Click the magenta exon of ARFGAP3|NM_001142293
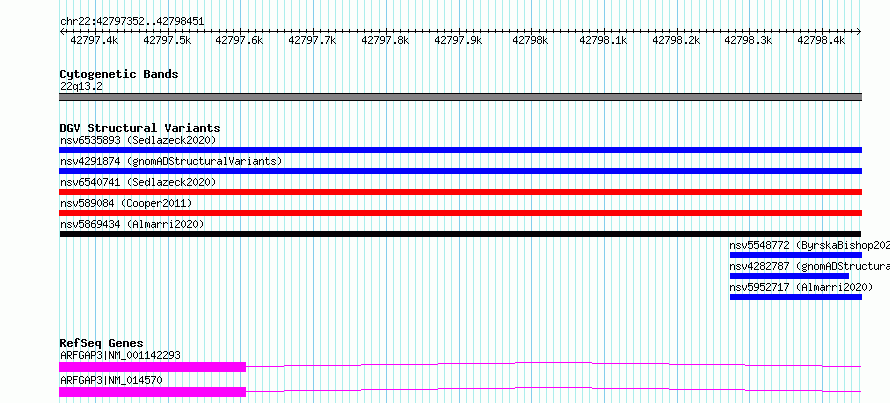Image resolution: width=890 pixels, height=403 pixels. pyautogui.click(x=152, y=367)
